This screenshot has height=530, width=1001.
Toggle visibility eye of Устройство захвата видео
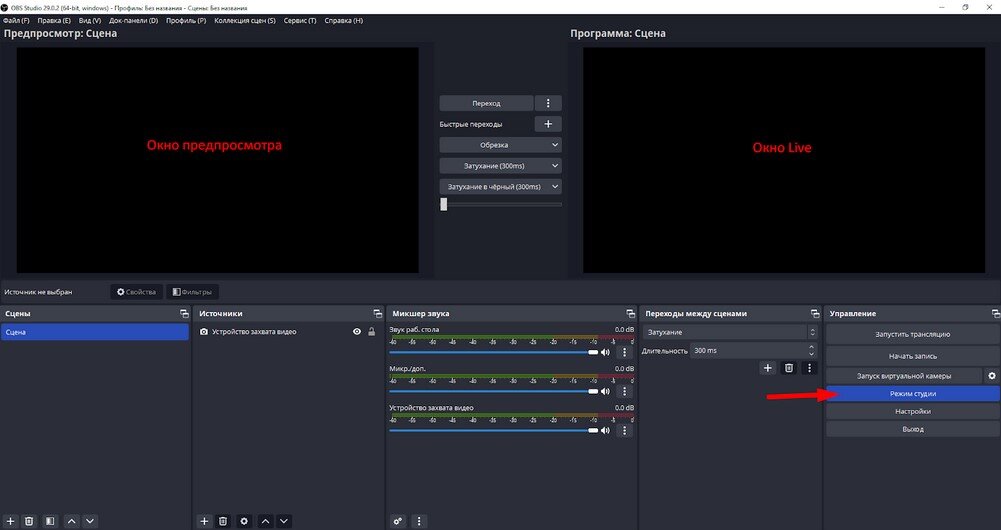(357, 332)
